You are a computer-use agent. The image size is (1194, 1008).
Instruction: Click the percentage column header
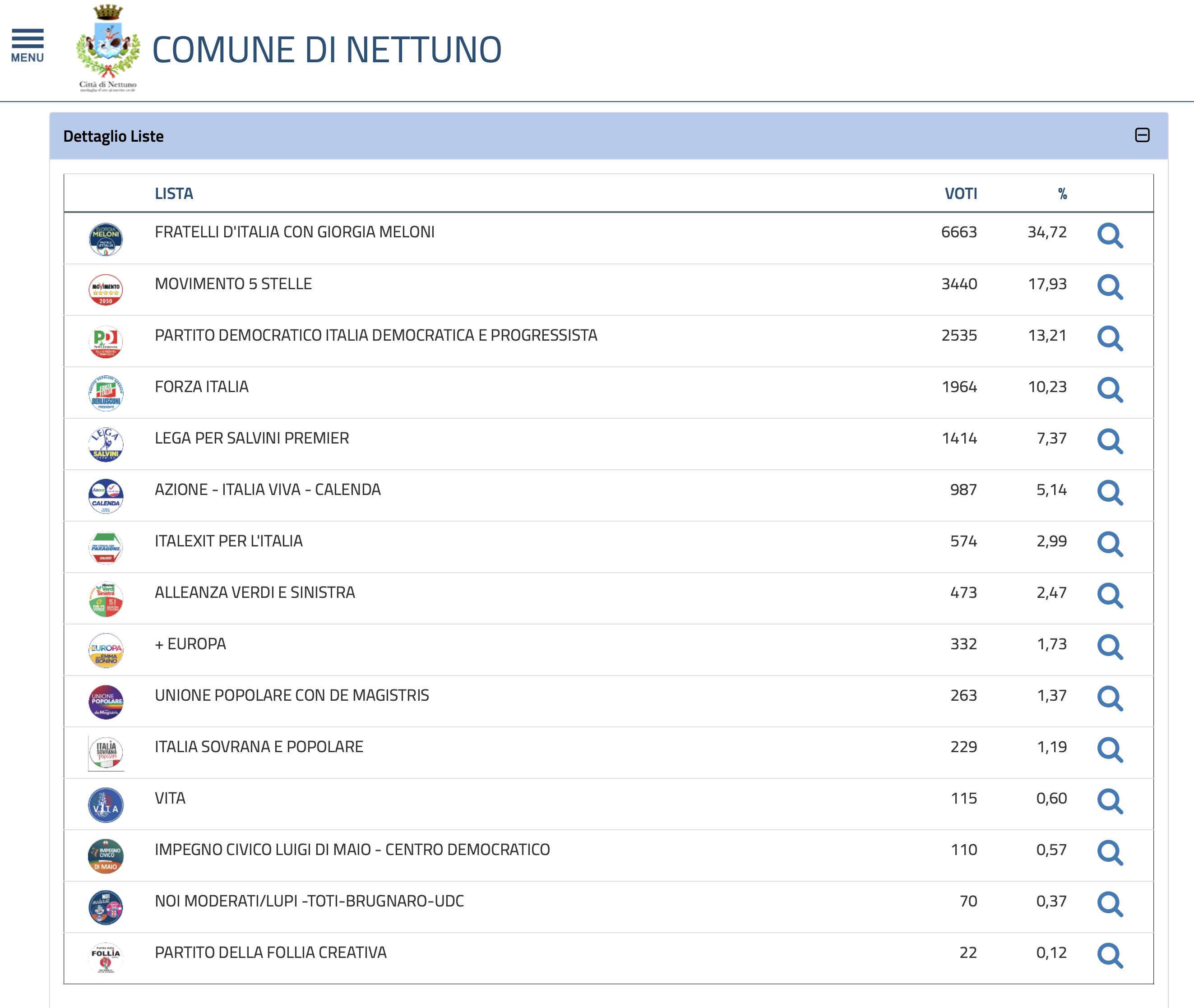point(1062,194)
